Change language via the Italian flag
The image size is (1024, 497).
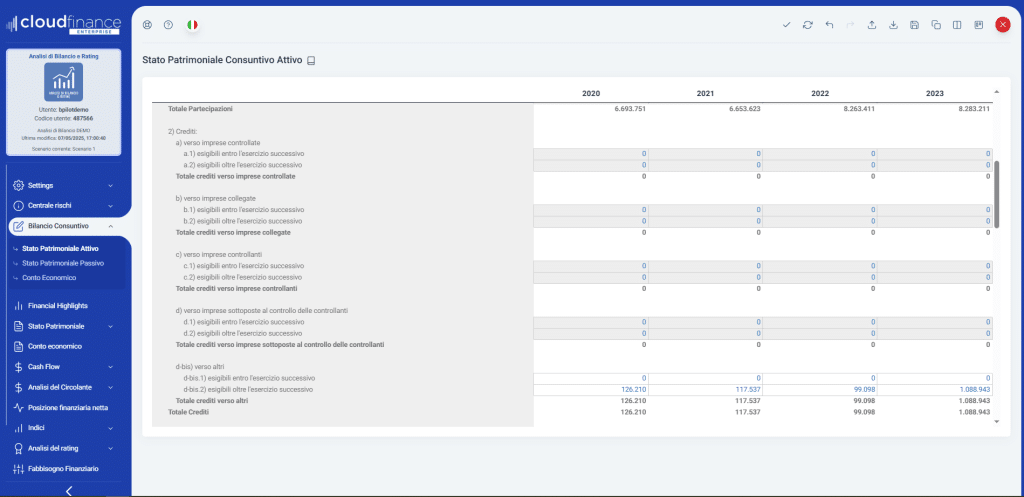click(x=192, y=25)
